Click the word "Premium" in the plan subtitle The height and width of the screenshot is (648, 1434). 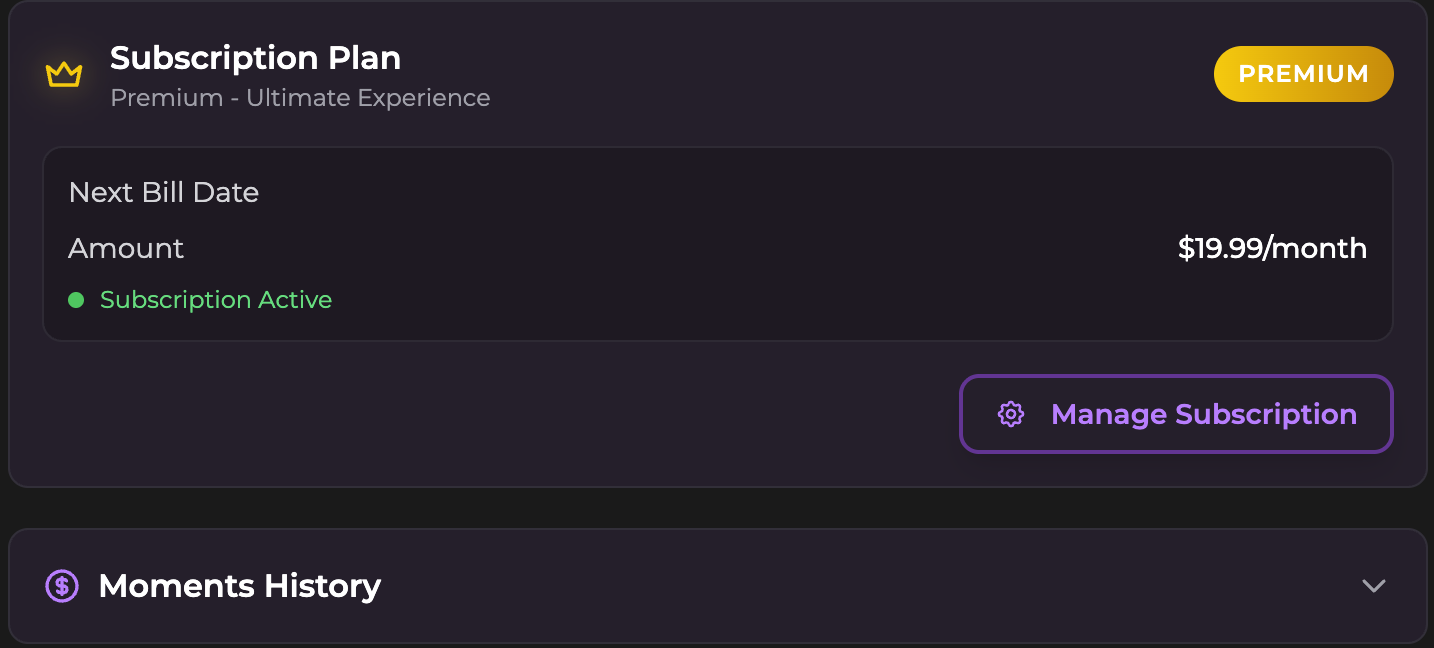(166, 98)
